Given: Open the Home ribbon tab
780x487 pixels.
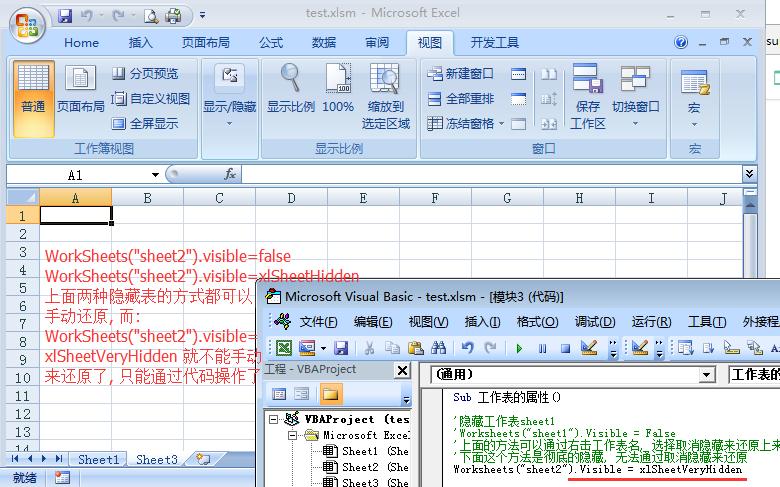Looking at the screenshot, I should [x=82, y=43].
